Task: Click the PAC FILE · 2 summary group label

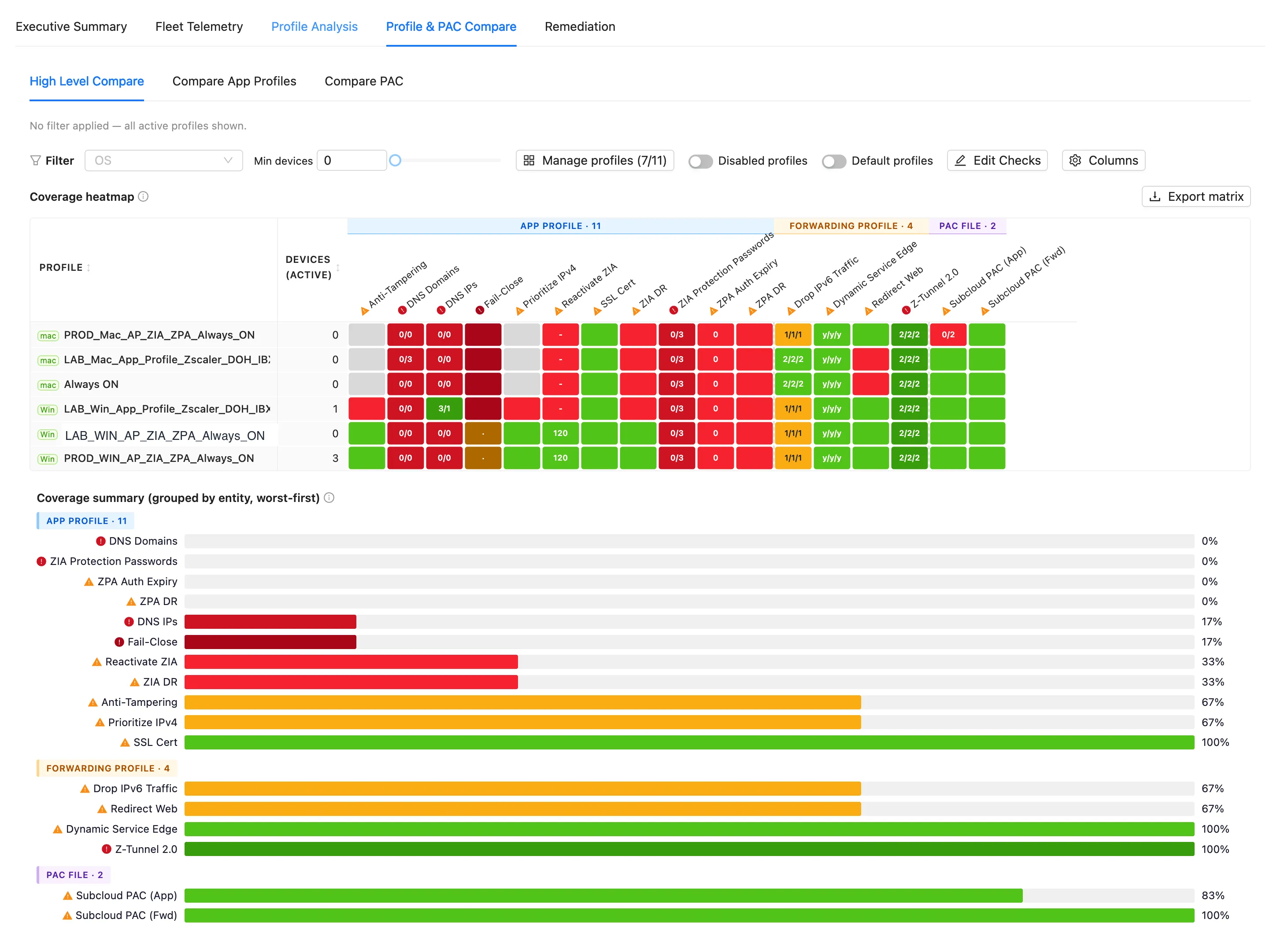Action: point(74,875)
